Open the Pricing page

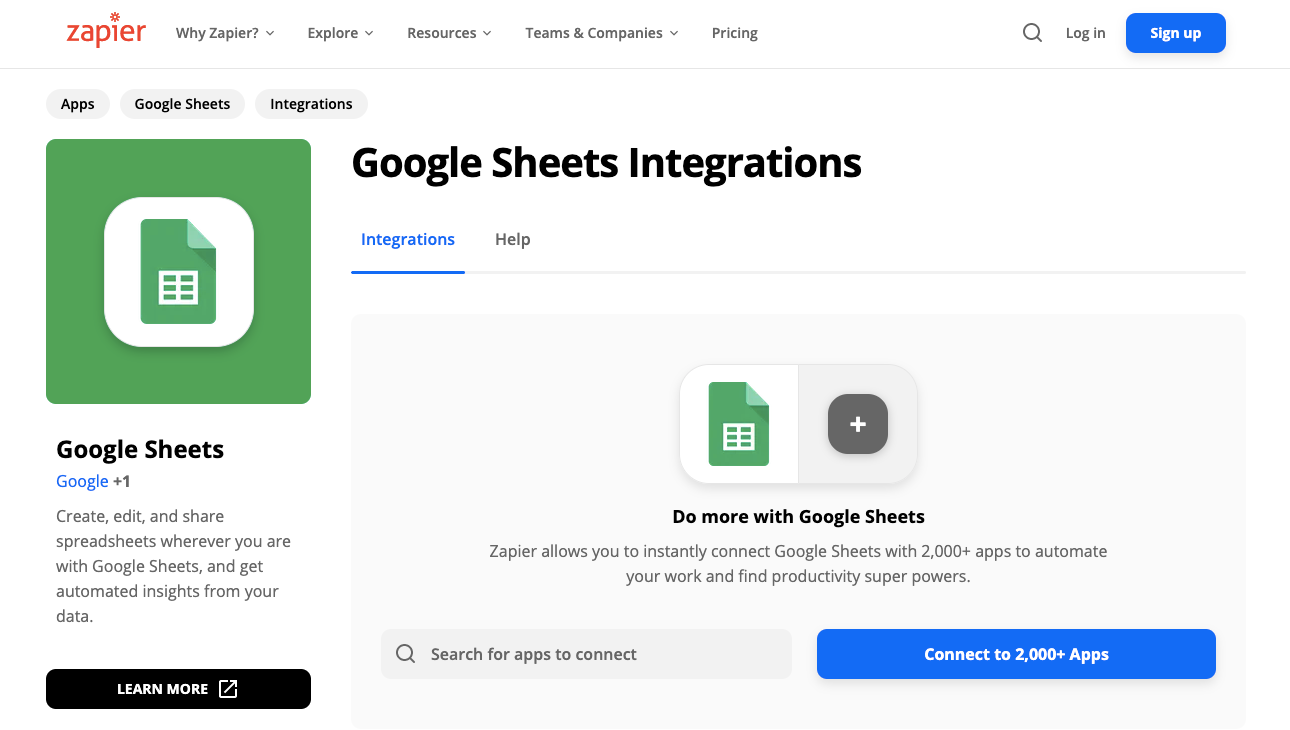(x=735, y=32)
